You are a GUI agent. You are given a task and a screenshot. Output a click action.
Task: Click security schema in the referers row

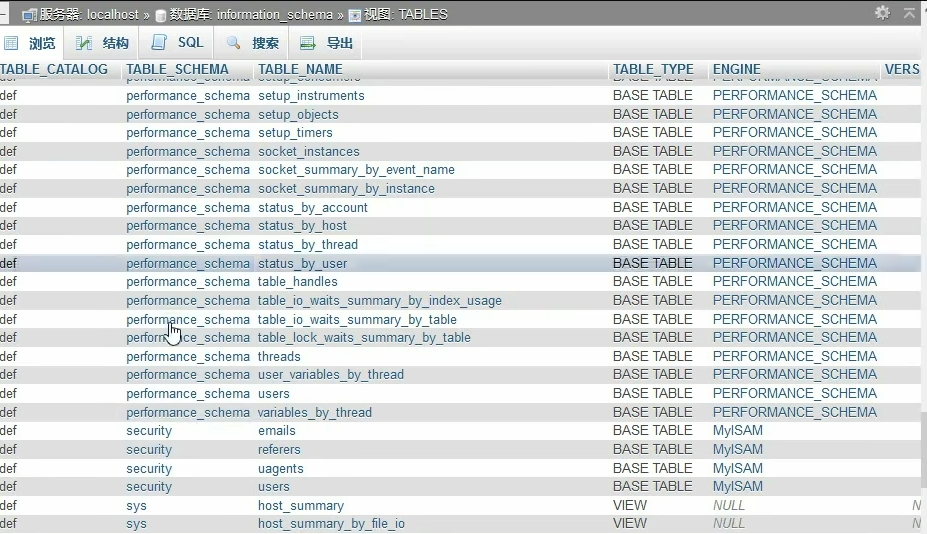[148, 450]
